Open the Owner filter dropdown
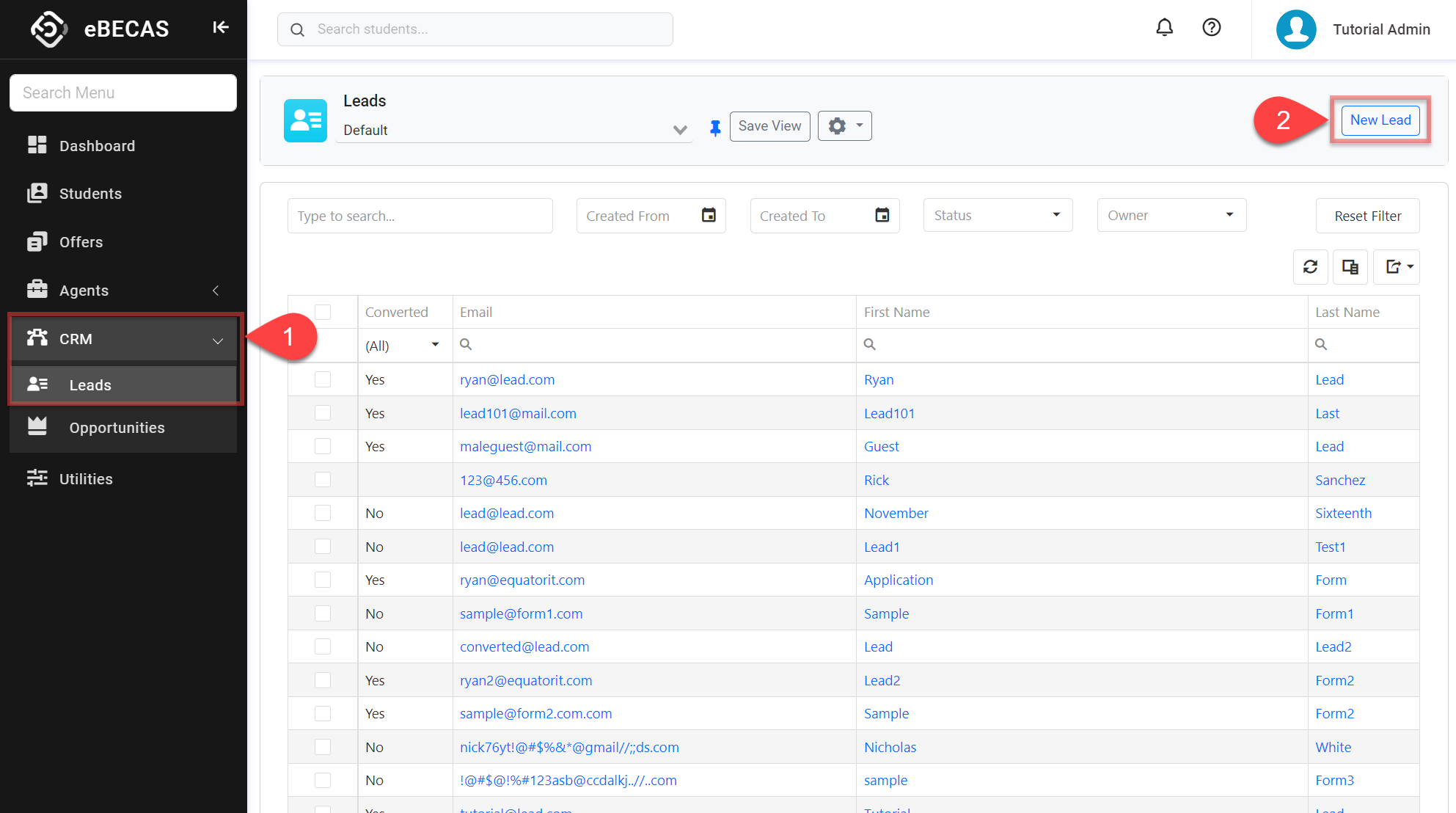The width and height of the screenshot is (1456, 813). [1171, 215]
